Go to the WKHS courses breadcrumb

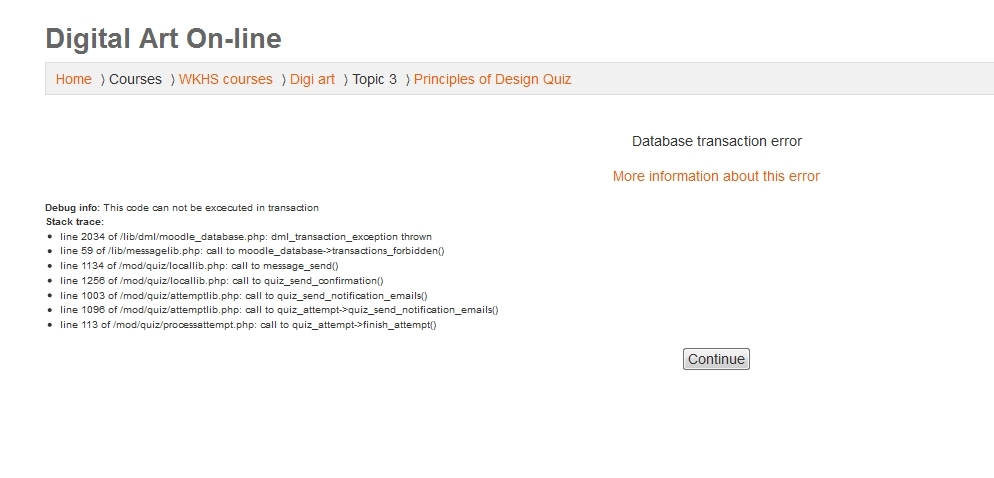coord(226,79)
